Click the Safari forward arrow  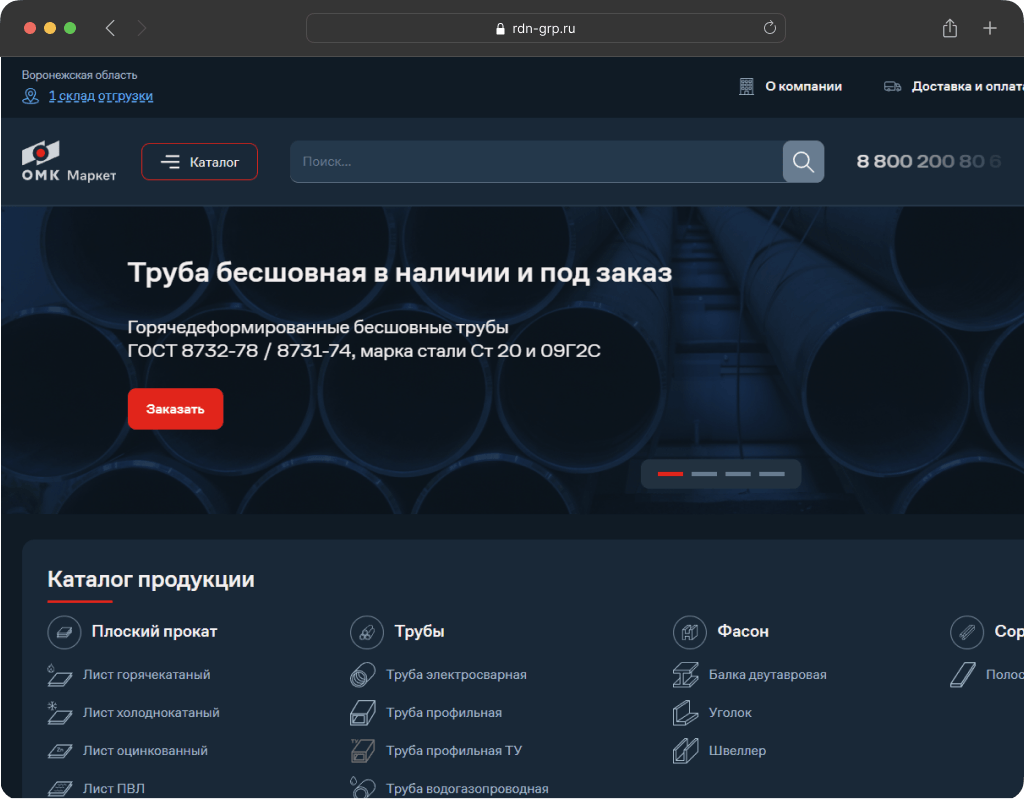point(142,28)
